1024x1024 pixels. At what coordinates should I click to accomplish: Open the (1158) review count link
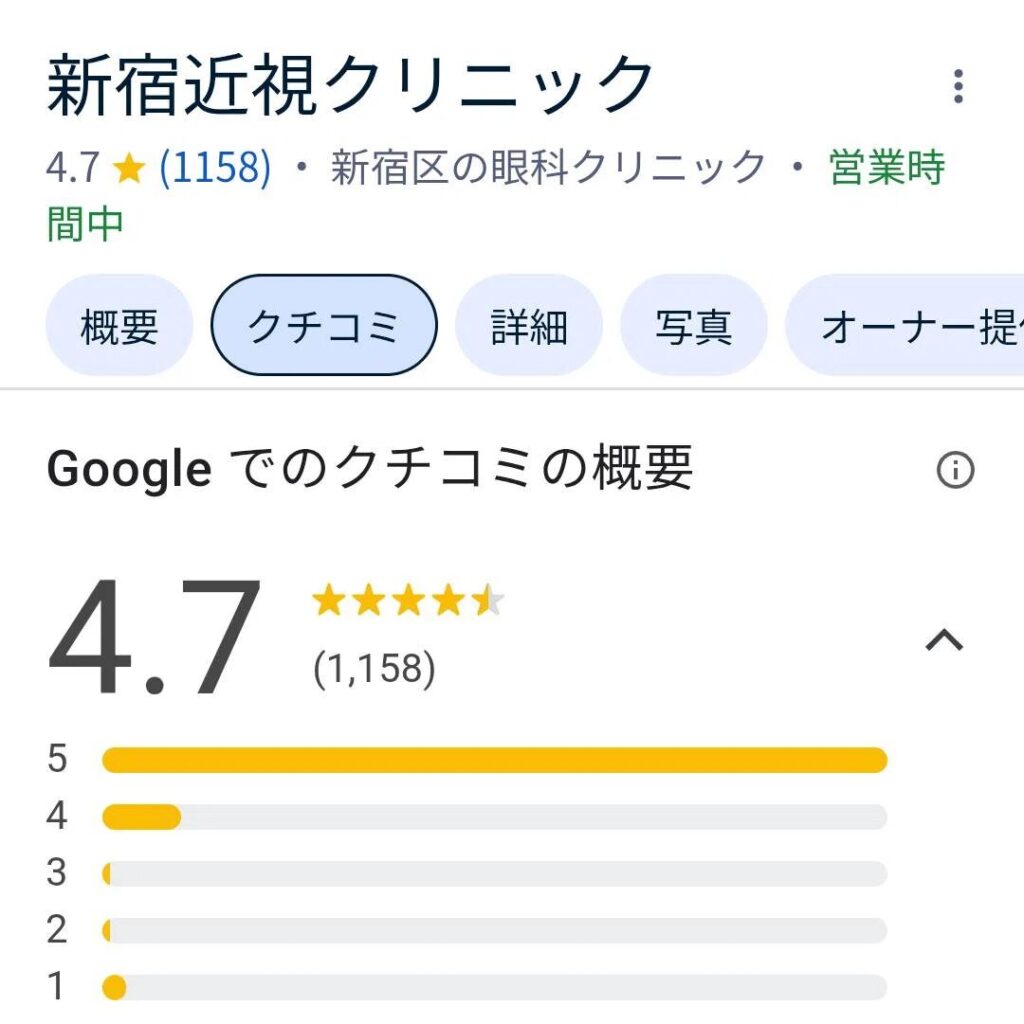pos(215,167)
